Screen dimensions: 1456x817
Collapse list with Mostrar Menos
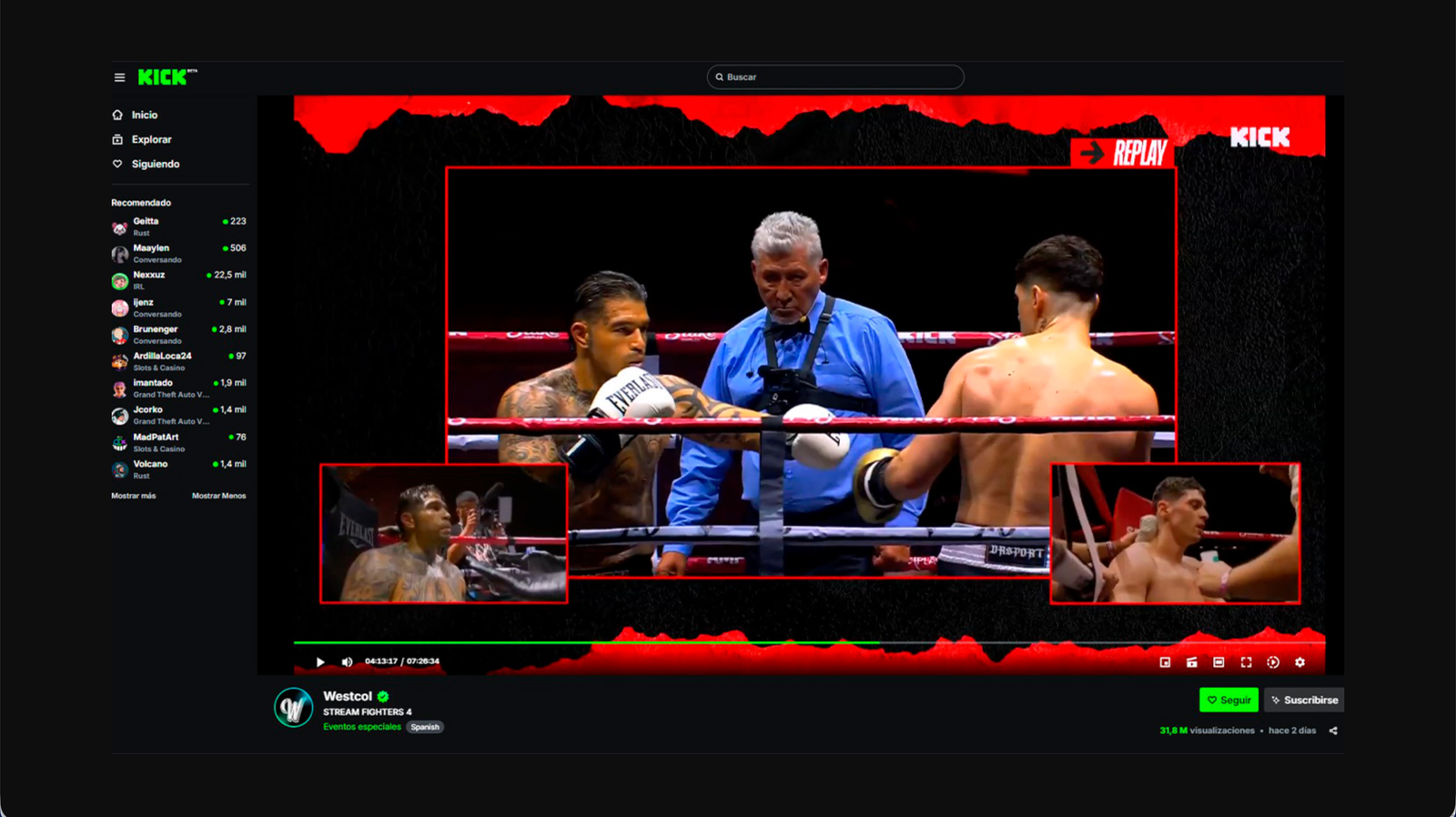point(218,496)
